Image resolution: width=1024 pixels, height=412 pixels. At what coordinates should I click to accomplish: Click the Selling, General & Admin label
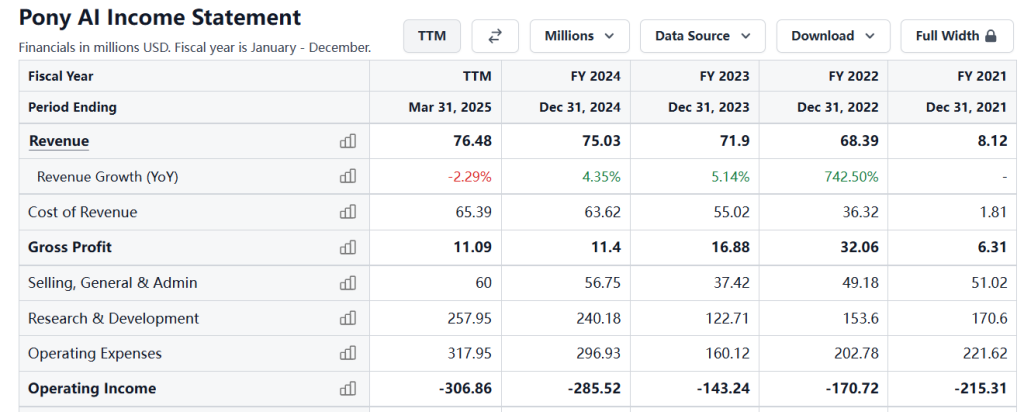click(112, 283)
